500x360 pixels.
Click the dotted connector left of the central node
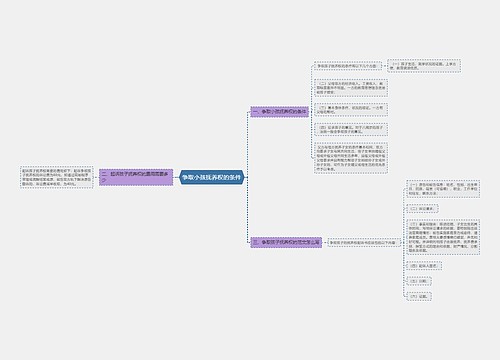pos(176,177)
